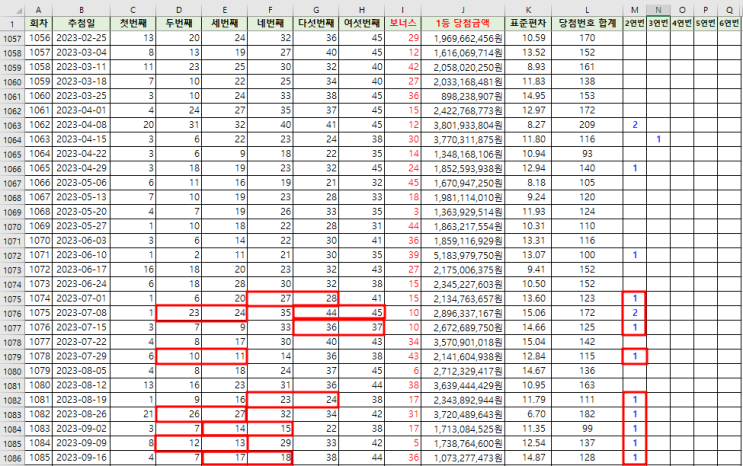The width and height of the screenshot is (743, 466).
Task: Select cell 26 in round 1082 row
Action: tap(179, 414)
